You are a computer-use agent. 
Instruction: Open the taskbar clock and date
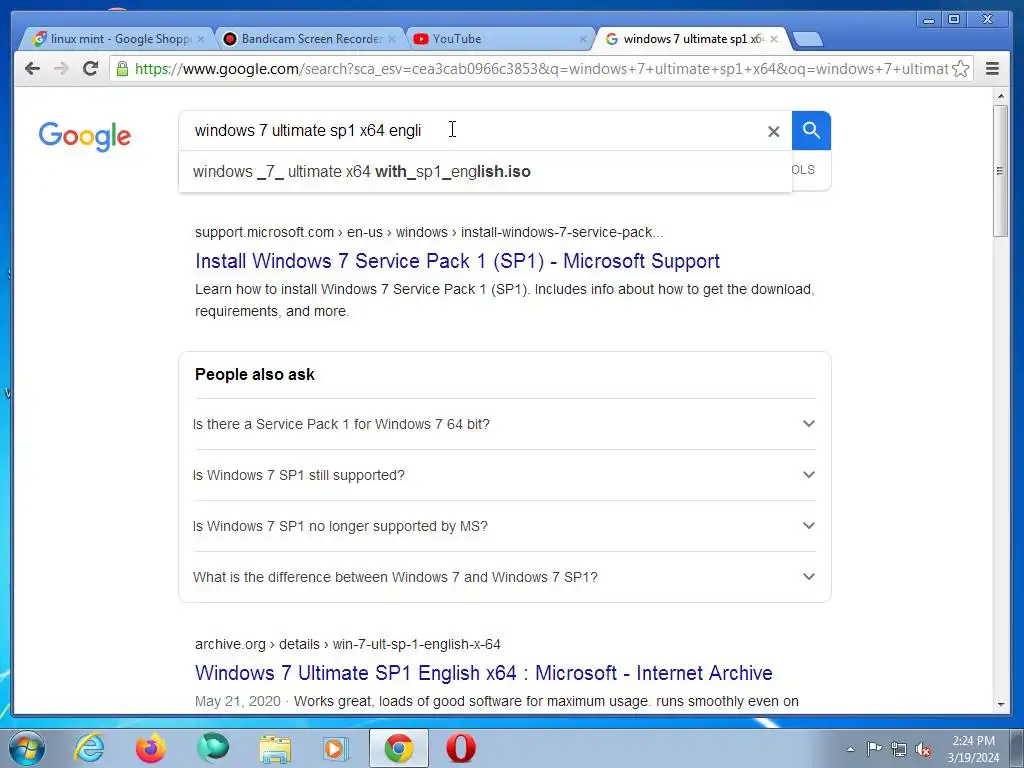coord(973,749)
